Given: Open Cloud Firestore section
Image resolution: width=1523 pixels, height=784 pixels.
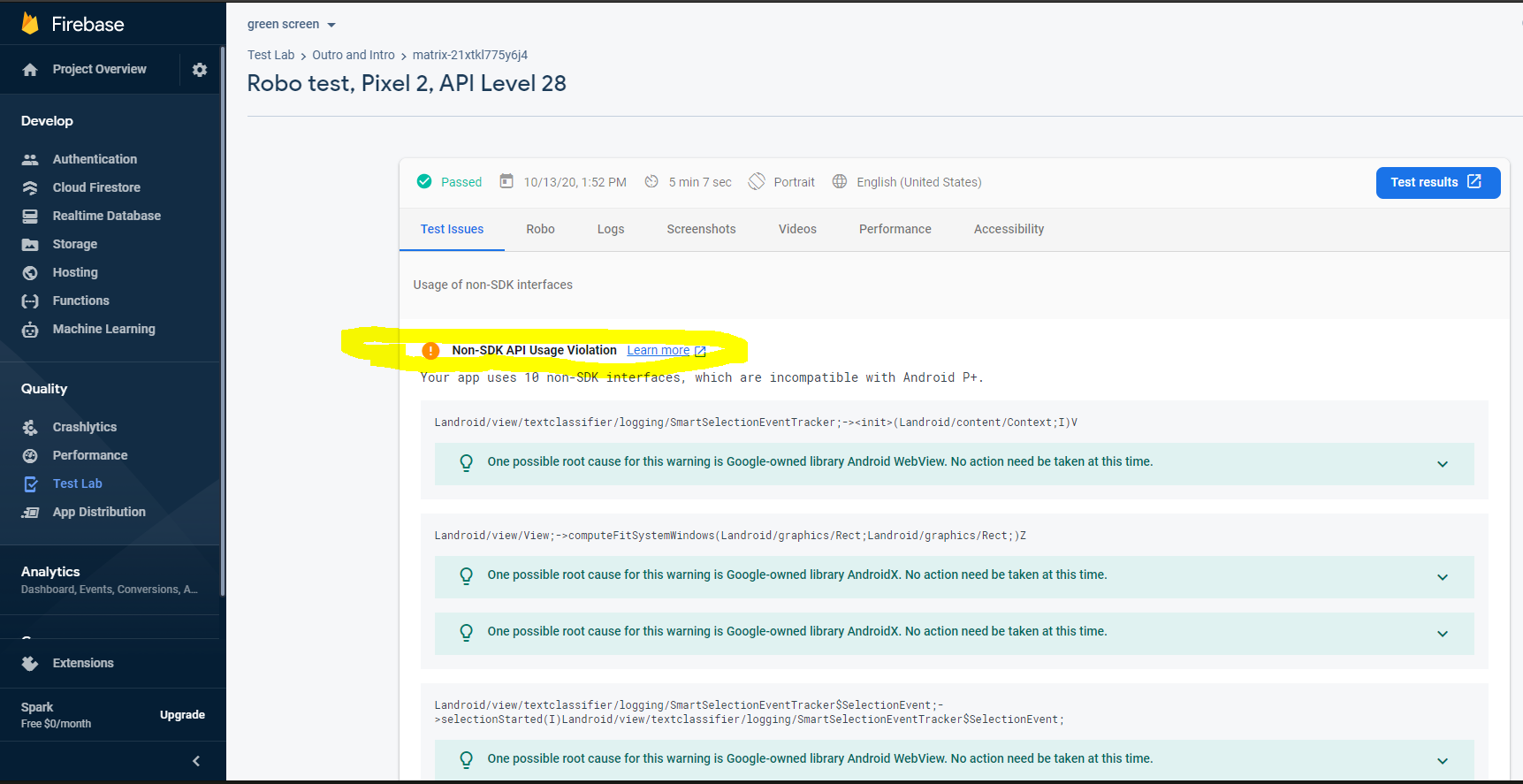Looking at the screenshot, I should tap(96, 187).
